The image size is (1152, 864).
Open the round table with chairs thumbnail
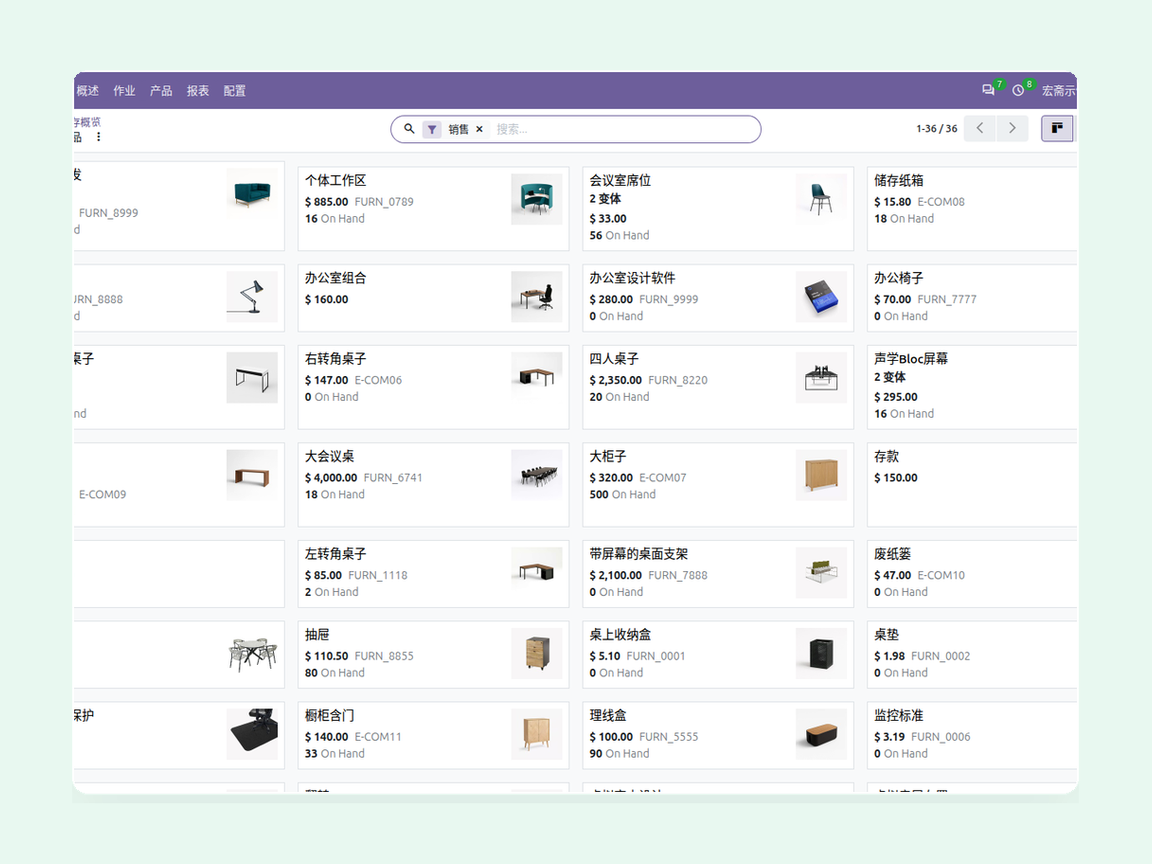(x=252, y=653)
